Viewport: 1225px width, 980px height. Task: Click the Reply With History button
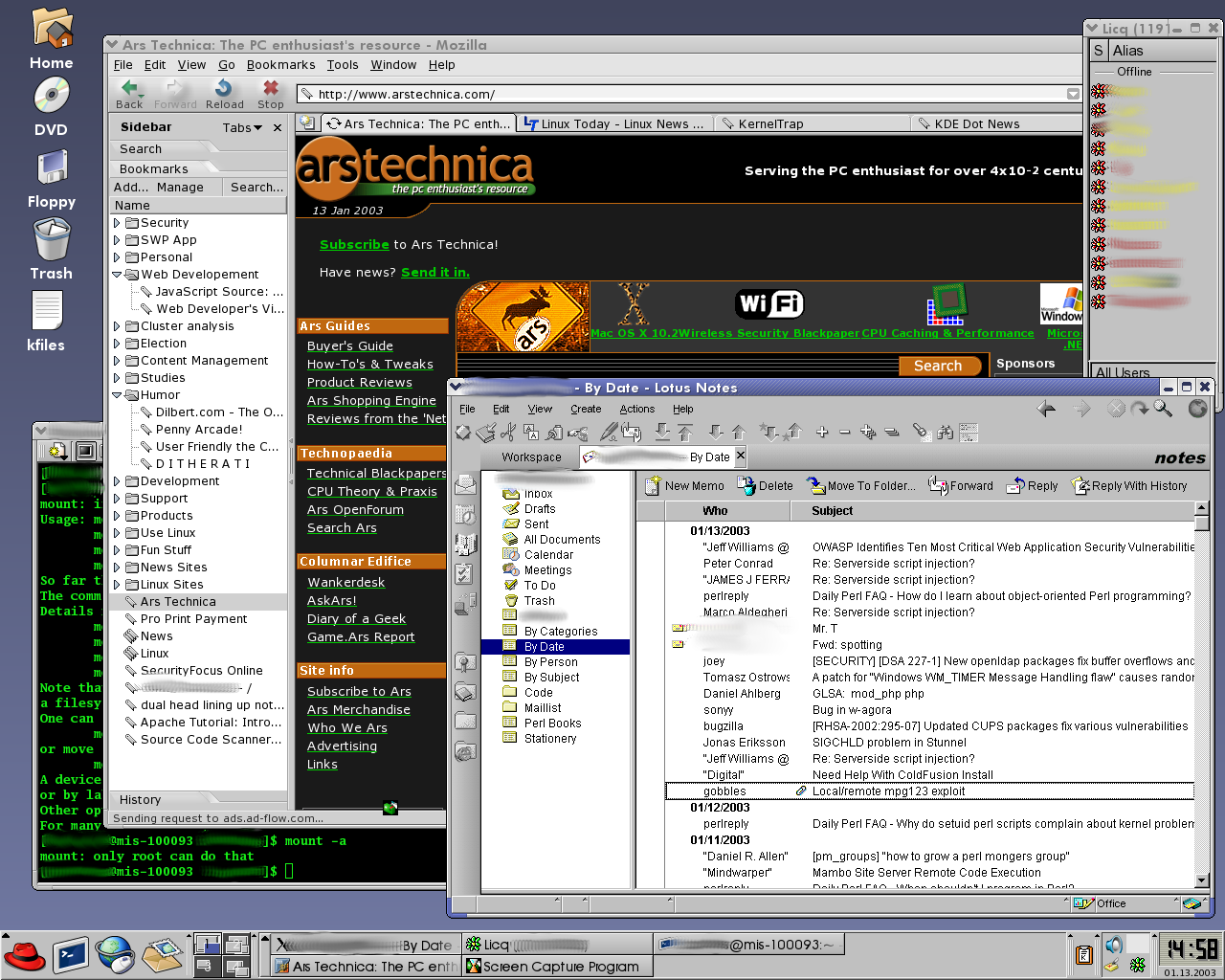[1129, 486]
